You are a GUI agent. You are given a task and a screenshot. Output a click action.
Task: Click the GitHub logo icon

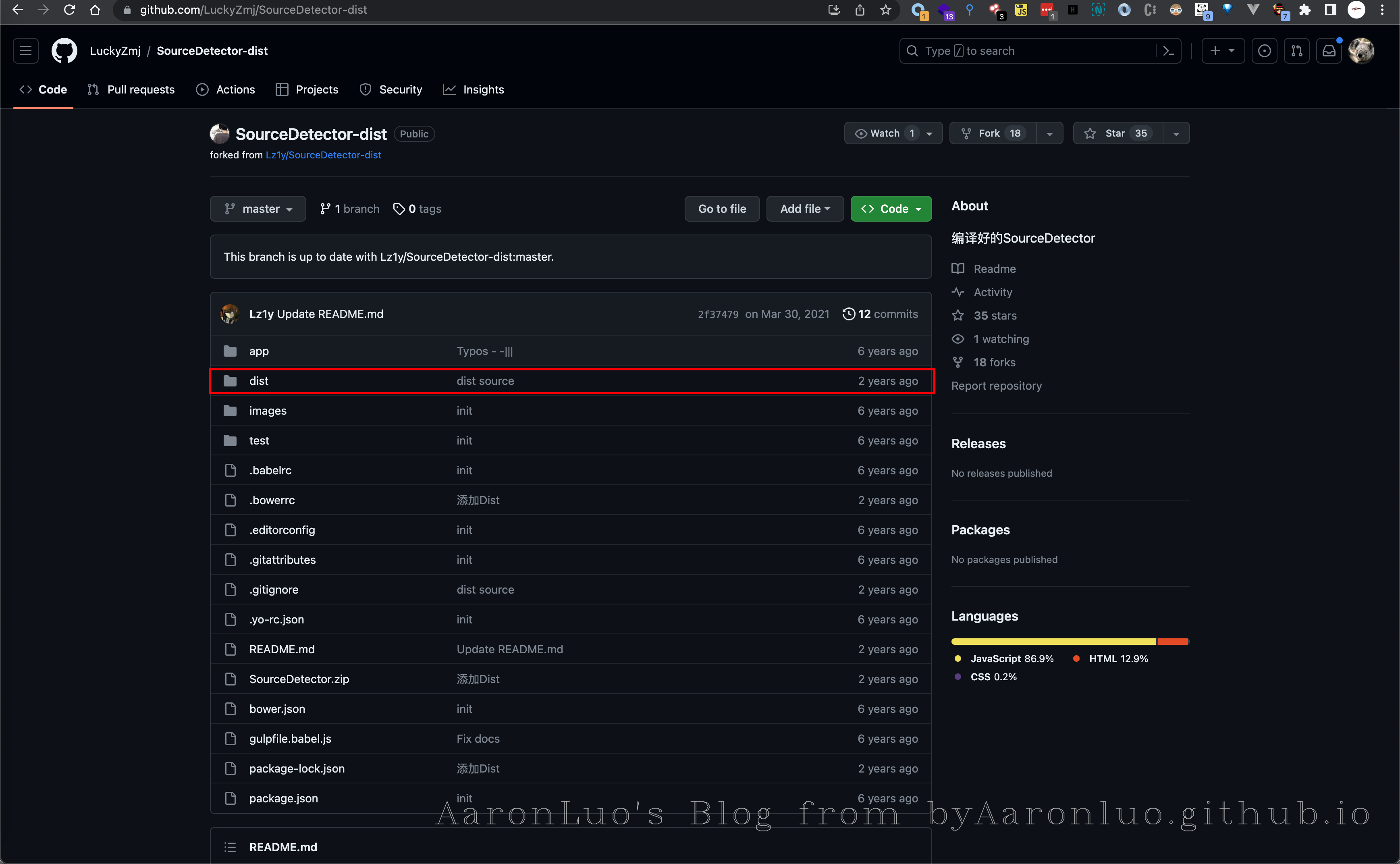tap(64, 51)
